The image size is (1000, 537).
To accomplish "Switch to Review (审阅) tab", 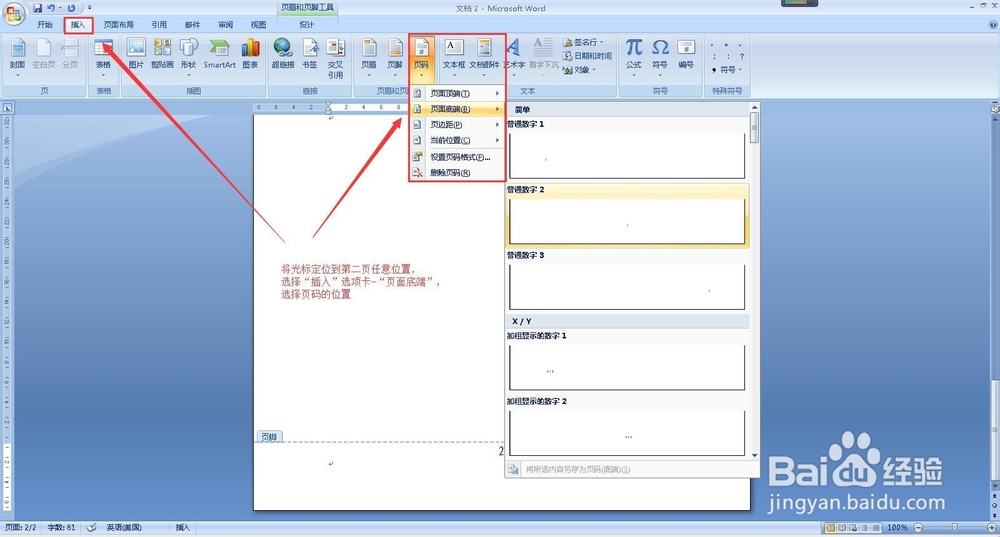I will [x=226, y=24].
